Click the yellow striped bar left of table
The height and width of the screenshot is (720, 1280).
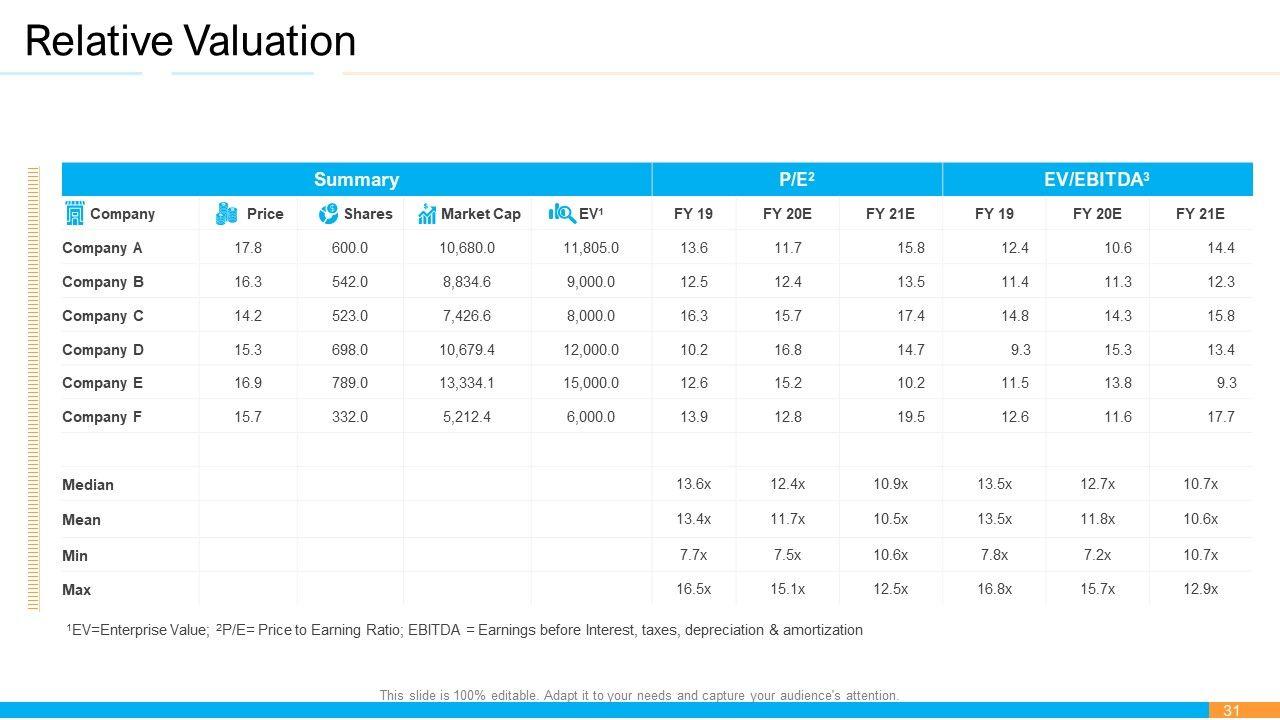click(x=33, y=387)
